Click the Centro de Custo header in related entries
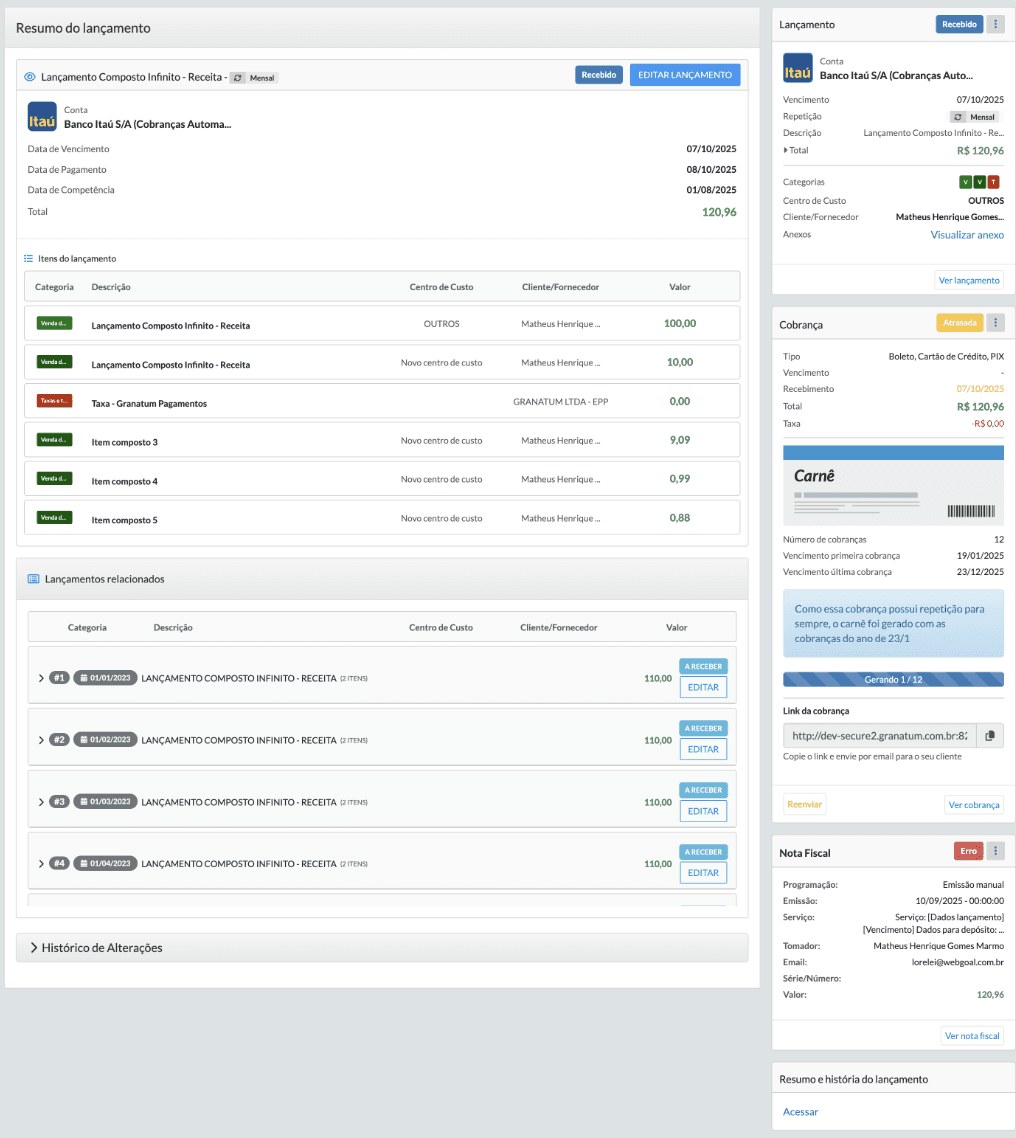The width and height of the screenshot is (1016, 1138). (x=441, y=628)
